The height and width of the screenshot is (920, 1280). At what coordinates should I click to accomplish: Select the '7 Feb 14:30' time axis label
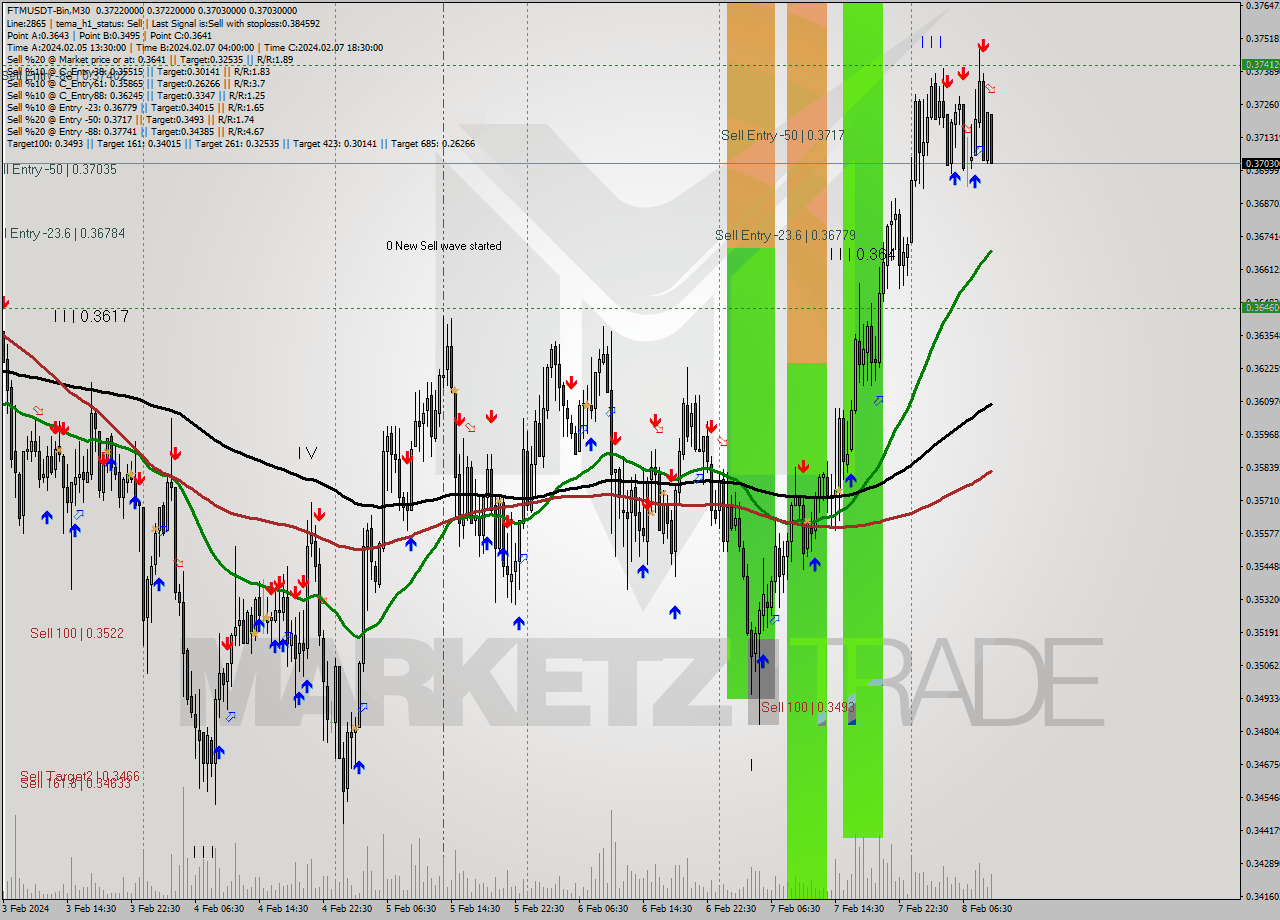tap(859, 909)
